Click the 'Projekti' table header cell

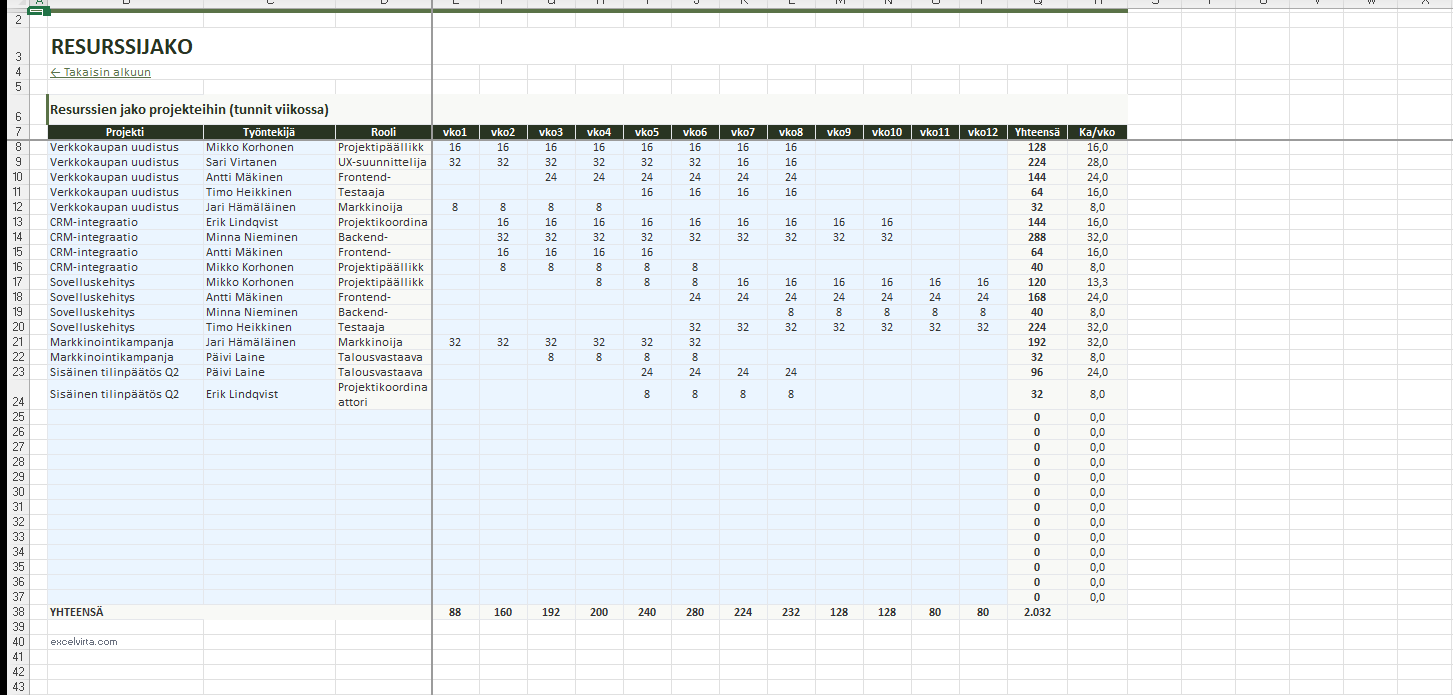[x=125, y=132]
